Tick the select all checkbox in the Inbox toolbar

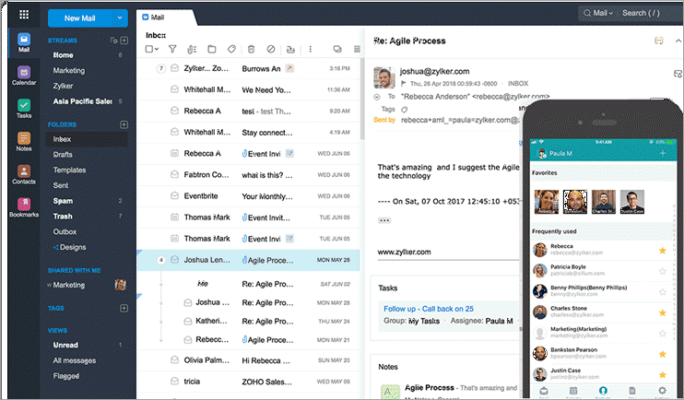[x=149, y=49]
